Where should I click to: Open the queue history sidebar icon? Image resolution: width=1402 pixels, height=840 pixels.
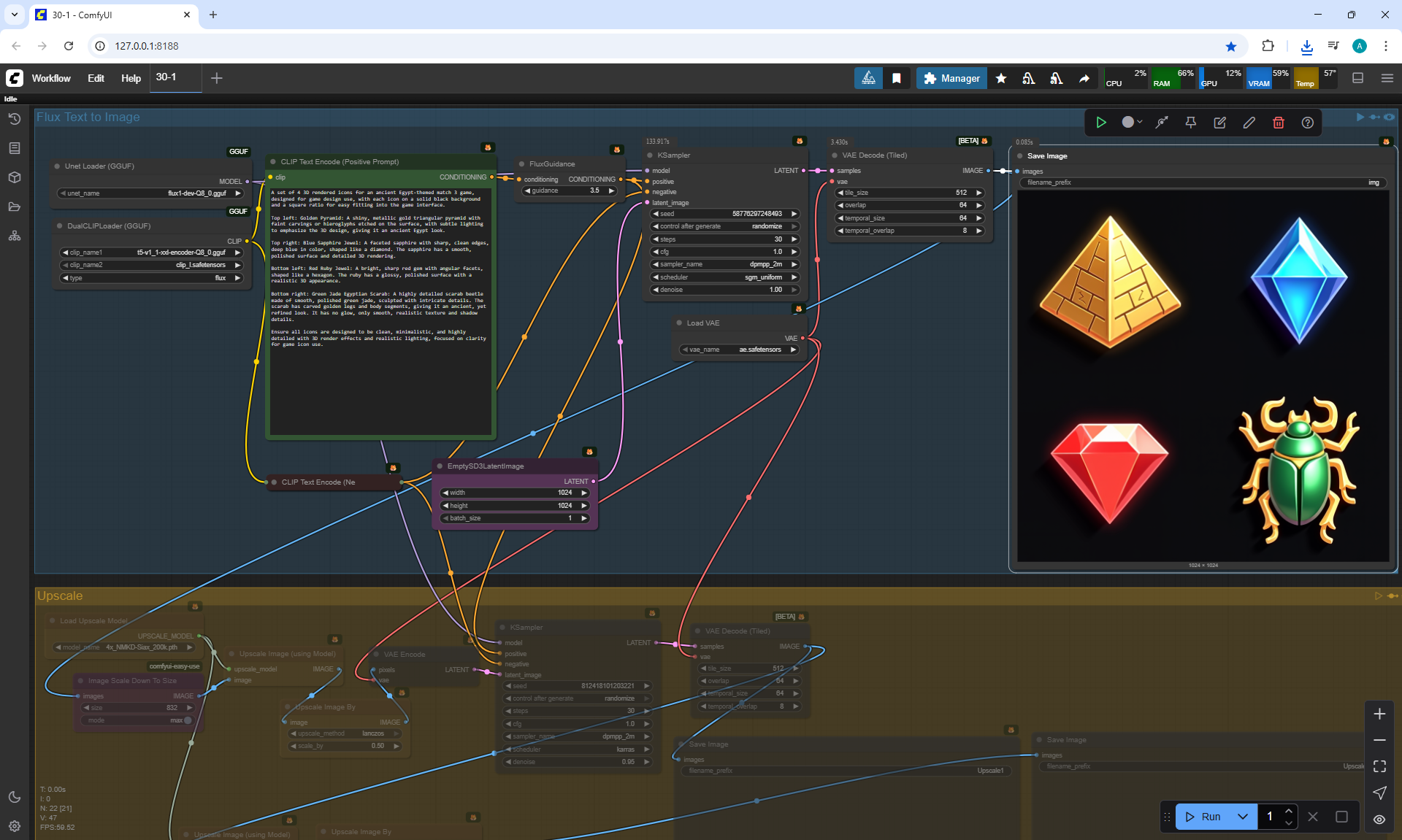pos(15,119)
